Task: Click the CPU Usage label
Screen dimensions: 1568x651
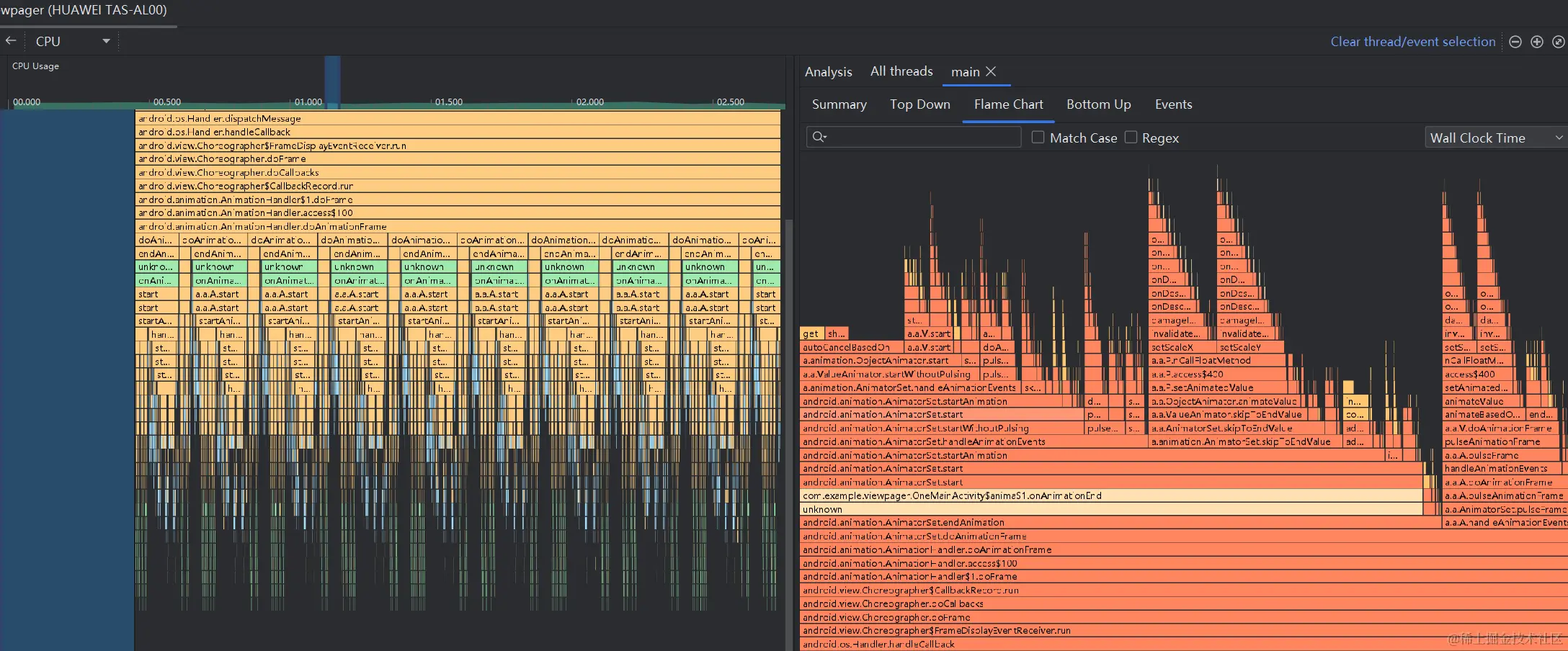Action: click(x=35, y=66)
